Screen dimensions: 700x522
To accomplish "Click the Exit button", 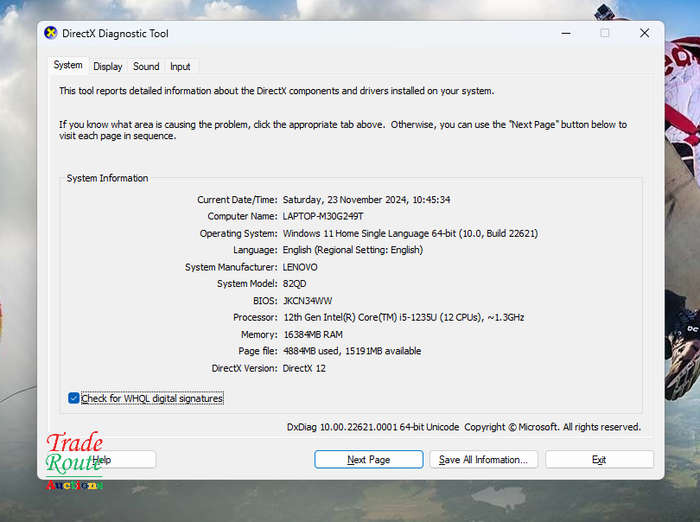I will [x=599, y=459].
